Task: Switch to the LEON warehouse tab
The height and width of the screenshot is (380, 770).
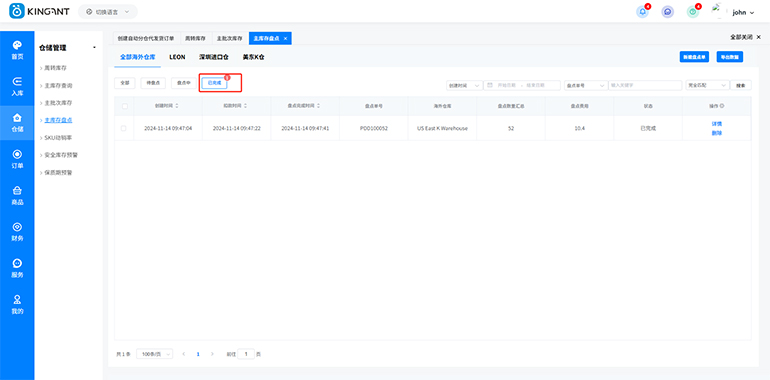Action: tap(177, 57)
